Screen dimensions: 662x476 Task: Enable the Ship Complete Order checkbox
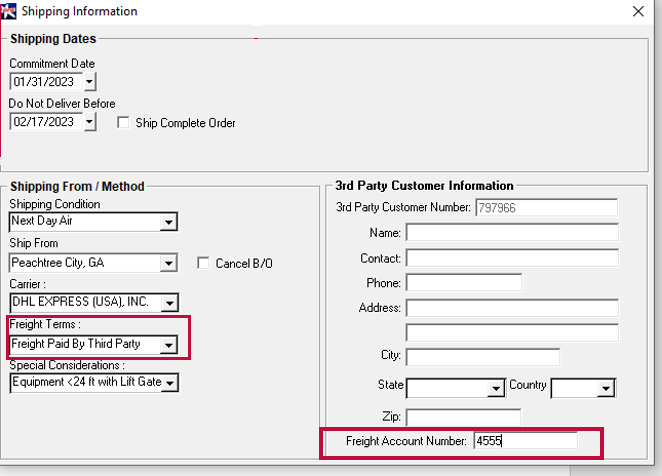[123, 123]
